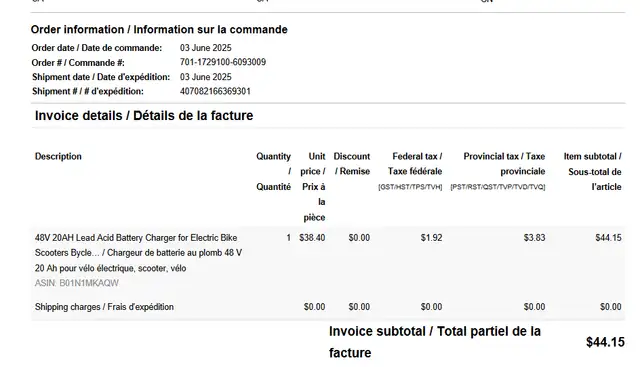Click the $1.92 federal tax amount
The height and width of the screenshot is (367, 640).
click(x=431, y=238)
